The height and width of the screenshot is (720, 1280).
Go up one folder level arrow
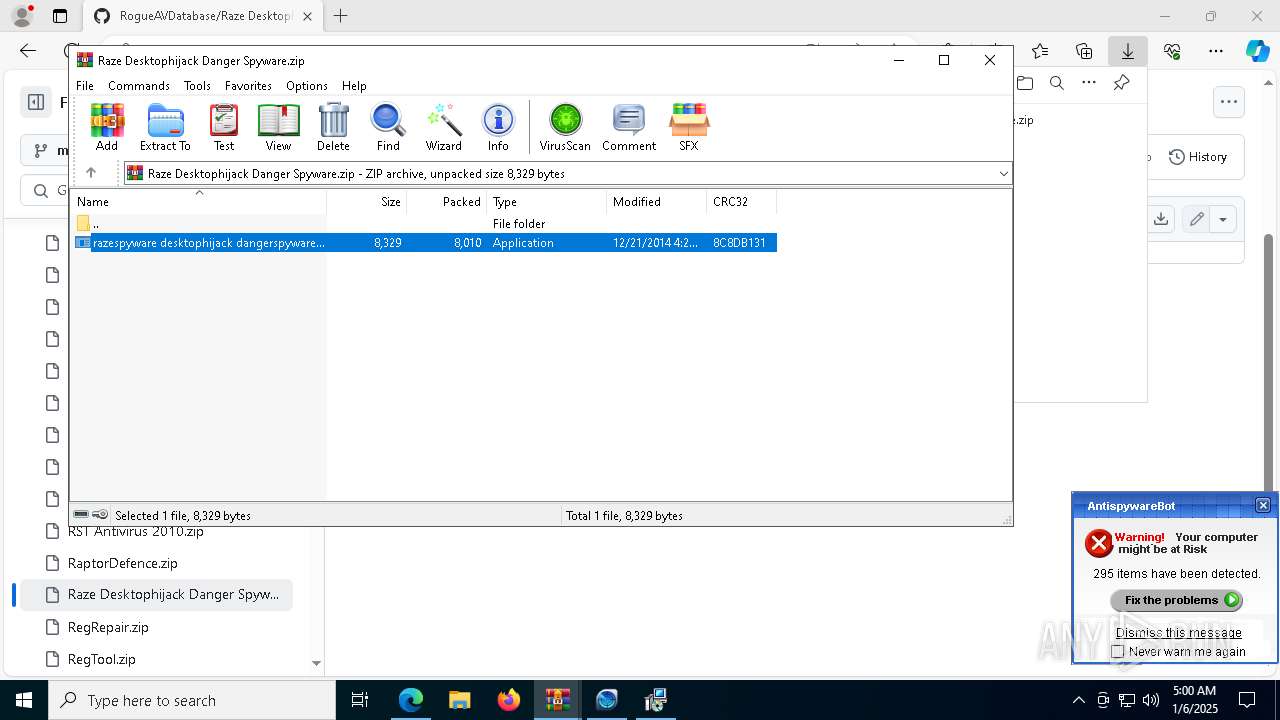point(91,173)
